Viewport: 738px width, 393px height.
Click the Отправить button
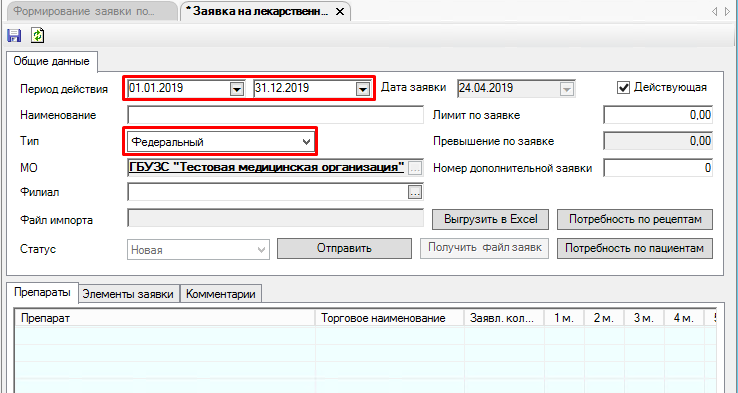[x=345, y=248]
